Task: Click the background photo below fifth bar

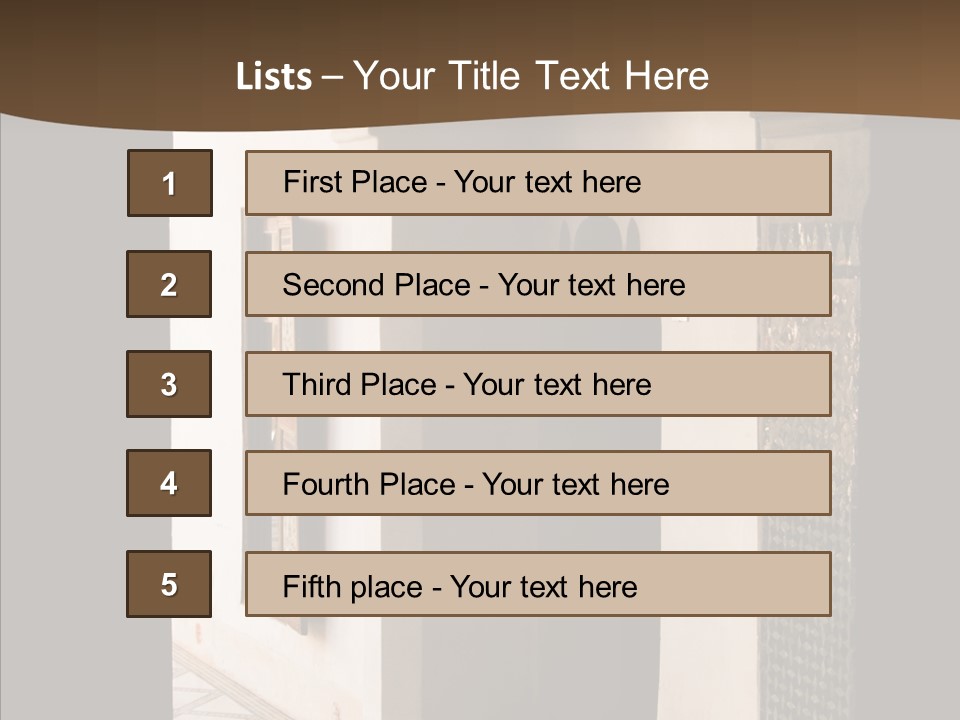Action: [x=500, y=670]
